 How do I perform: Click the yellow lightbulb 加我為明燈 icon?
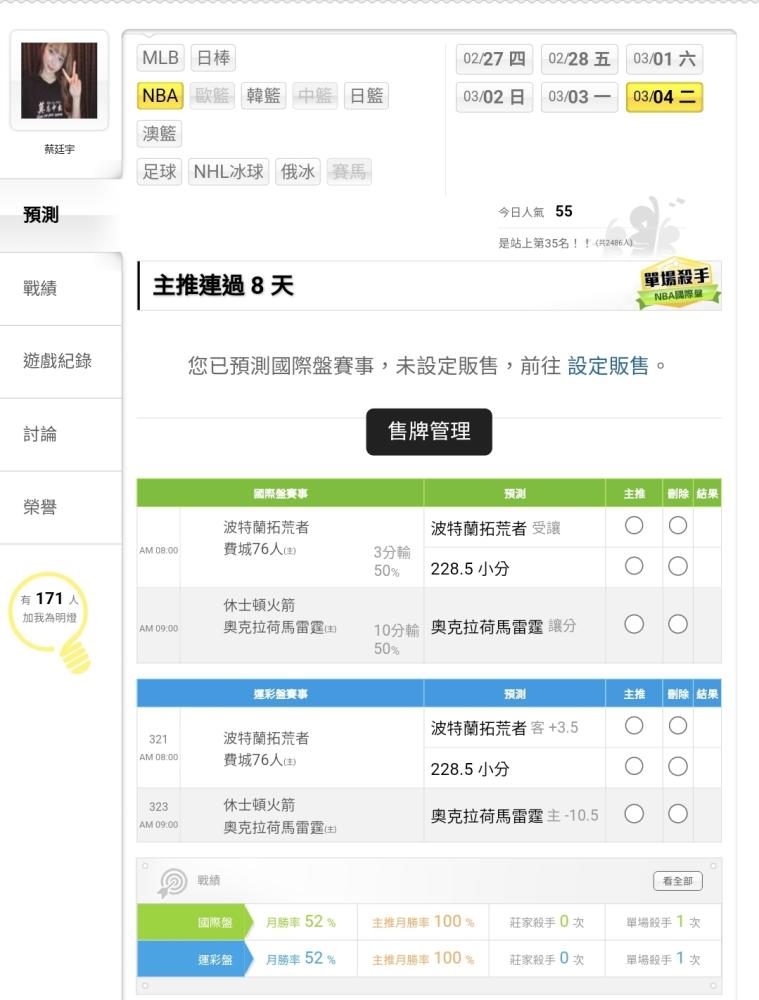tap(50, 622)
